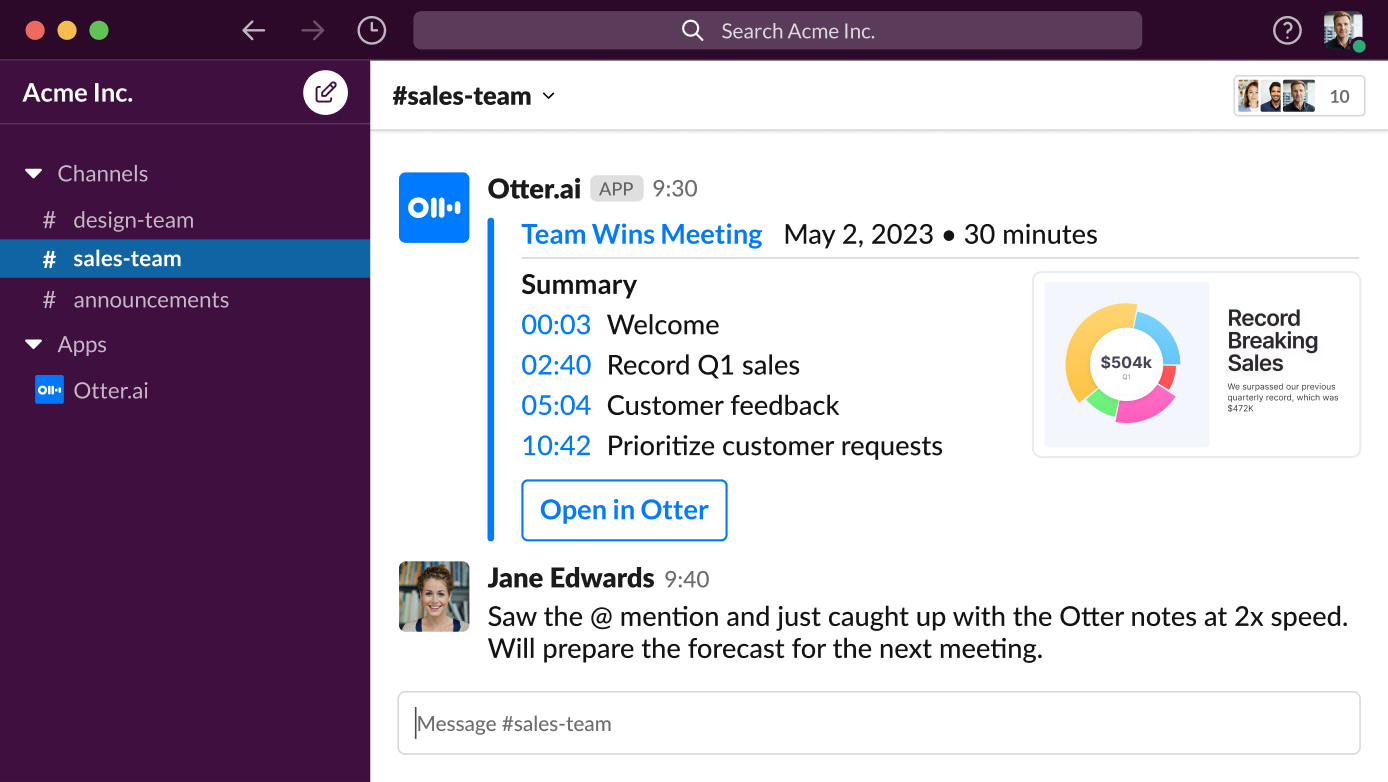Open the Otter.ai app from the sidebar
This screenshot has width=1388, height=782.
click(x=110, y=390)
